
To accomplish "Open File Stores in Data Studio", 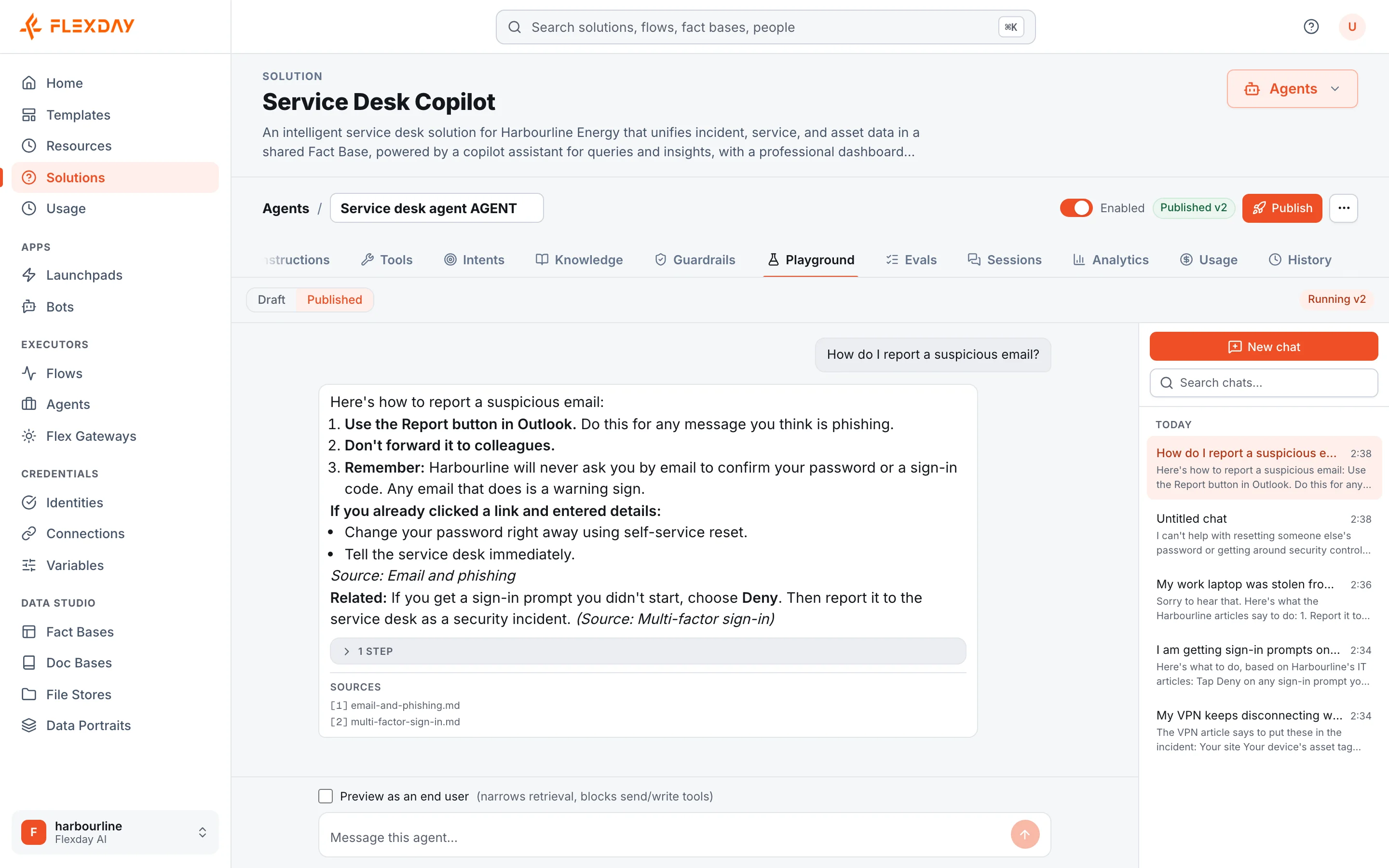I will click(115, 694).
